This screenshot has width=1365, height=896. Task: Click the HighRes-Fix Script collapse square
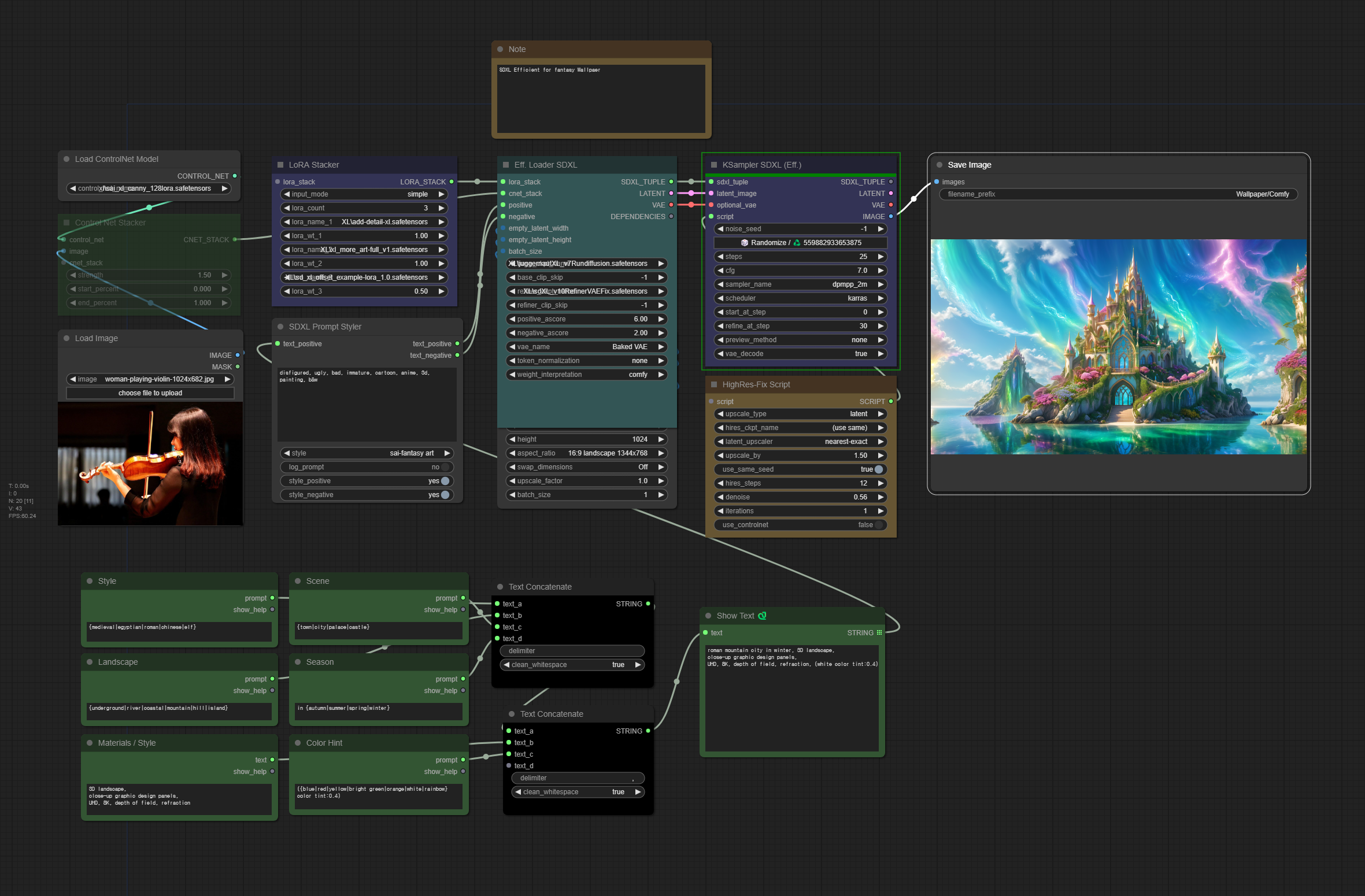click(714, 384)
